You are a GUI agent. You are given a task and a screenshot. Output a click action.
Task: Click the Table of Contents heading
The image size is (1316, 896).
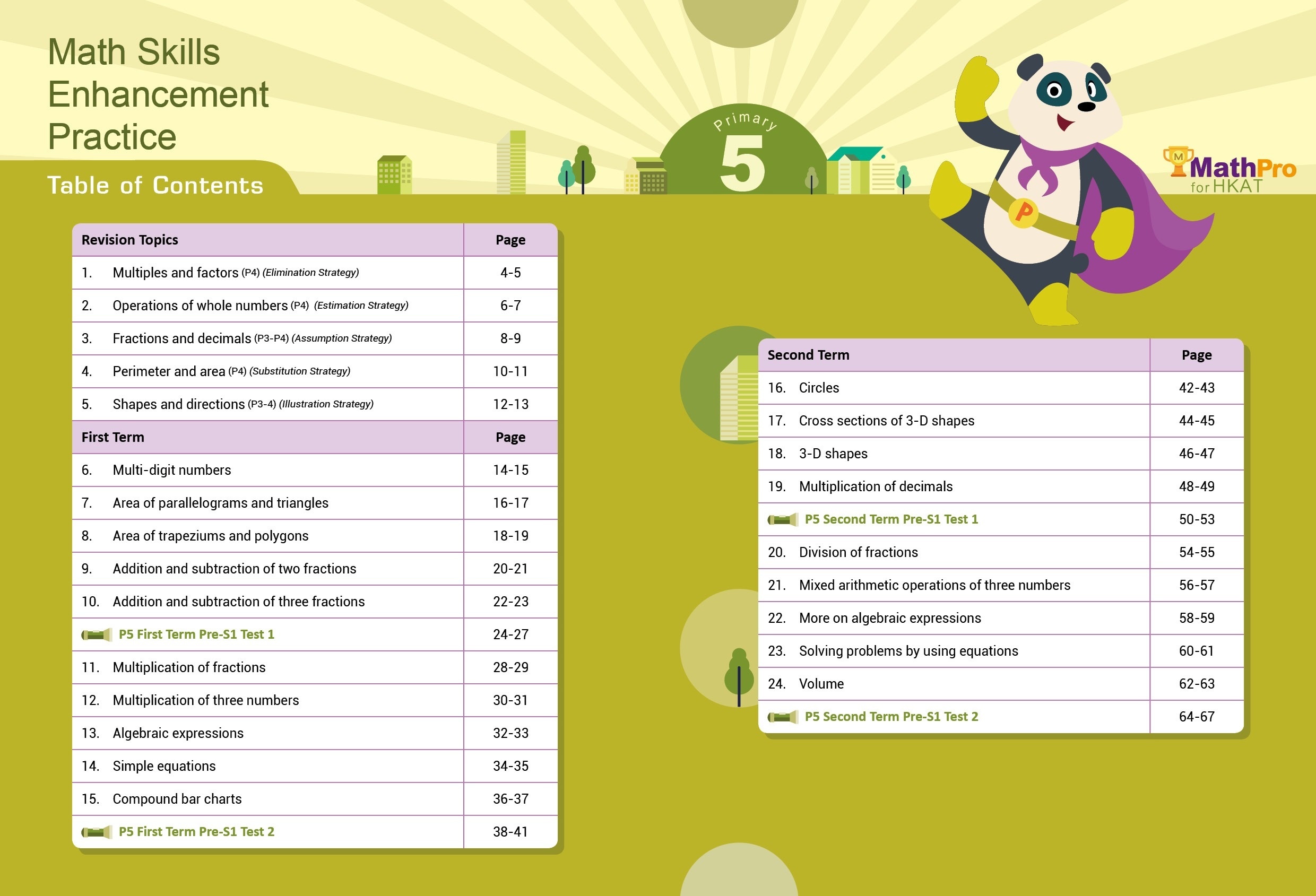[x=155, y=186]
